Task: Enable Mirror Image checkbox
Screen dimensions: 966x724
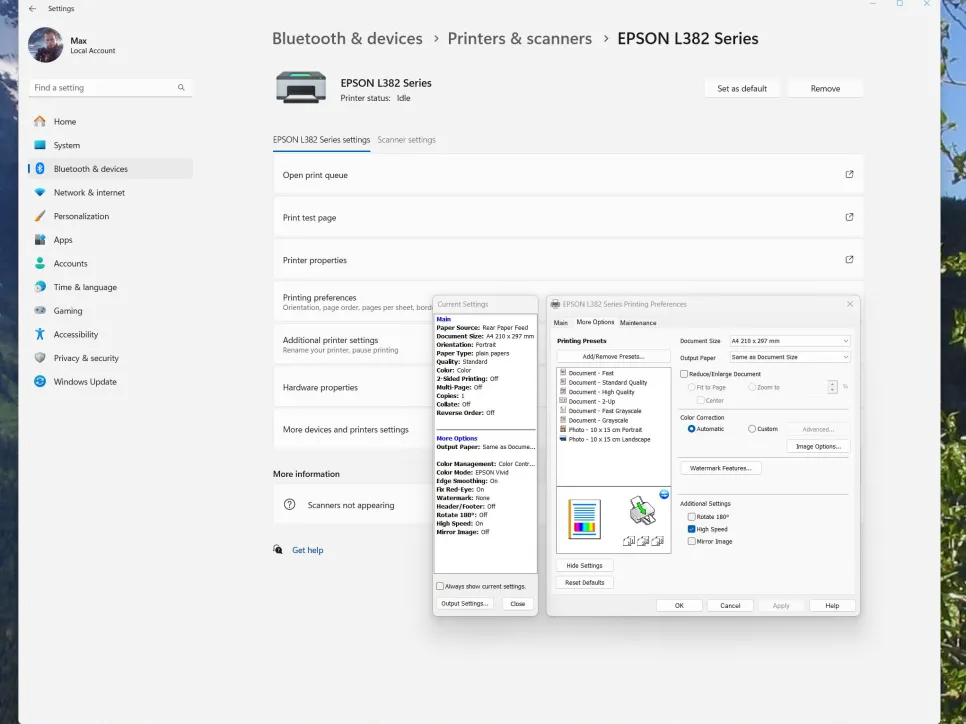Action: tap(691, 542)
